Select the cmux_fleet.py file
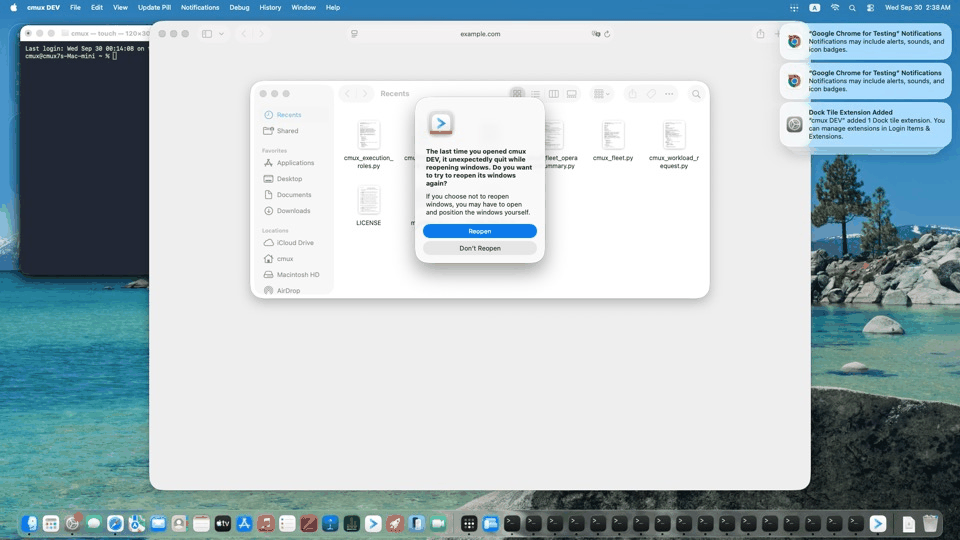Screen dimensions: 960x540 coord(613,141)
